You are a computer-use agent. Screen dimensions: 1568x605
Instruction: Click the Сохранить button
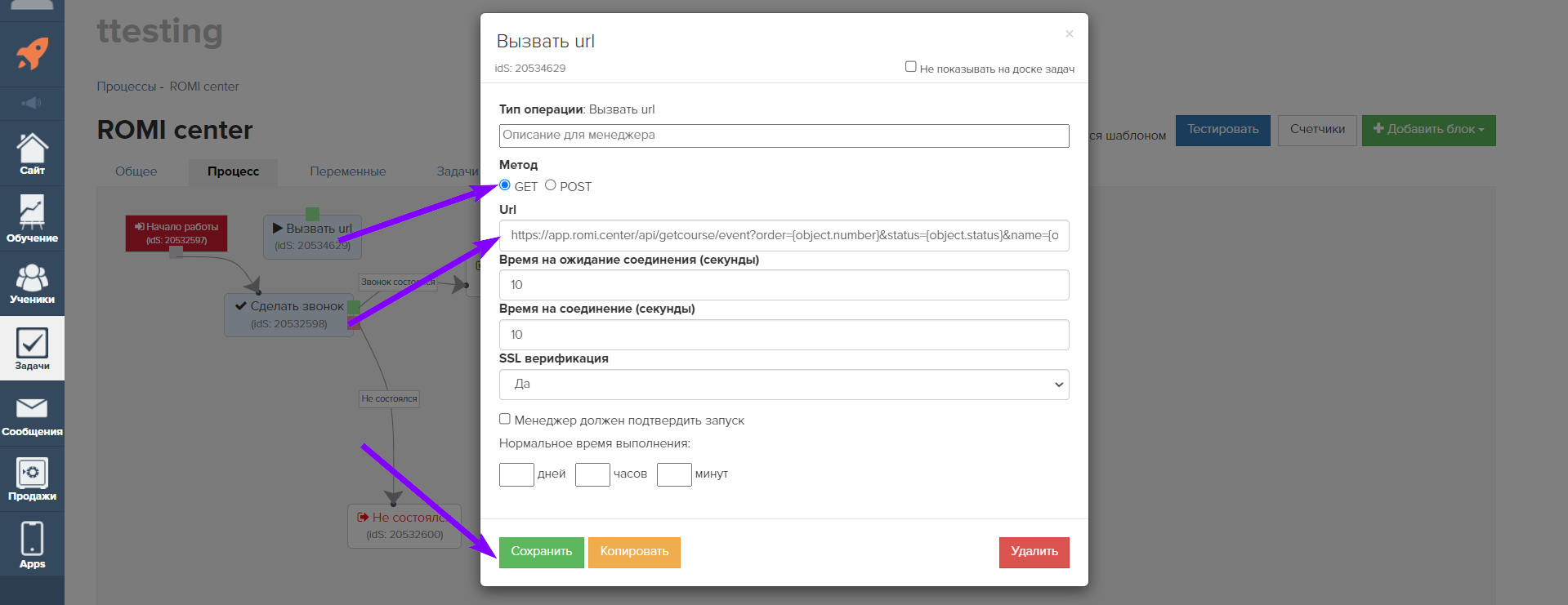pos(542,552)
